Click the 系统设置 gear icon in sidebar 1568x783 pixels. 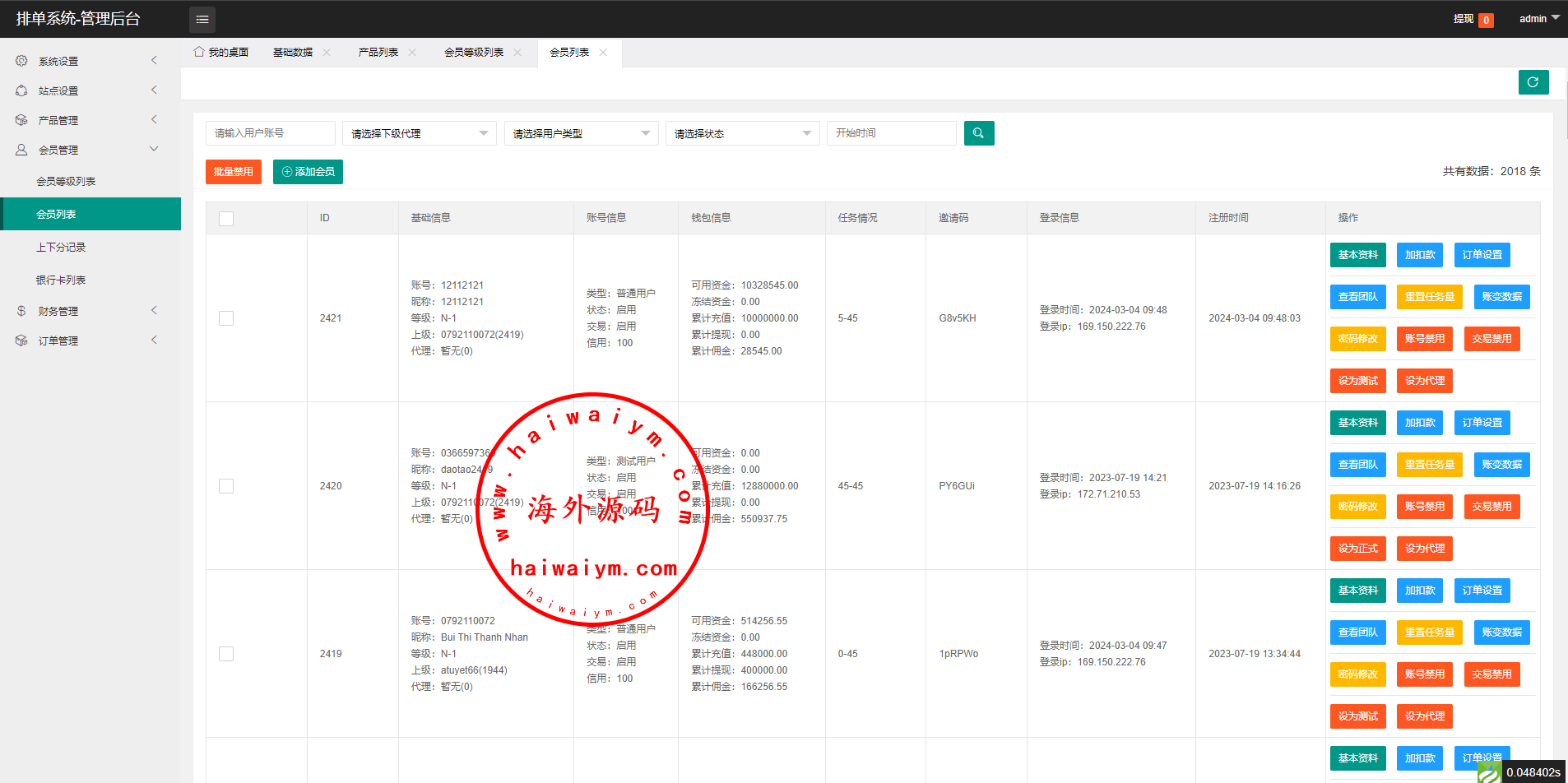[21, 61]
